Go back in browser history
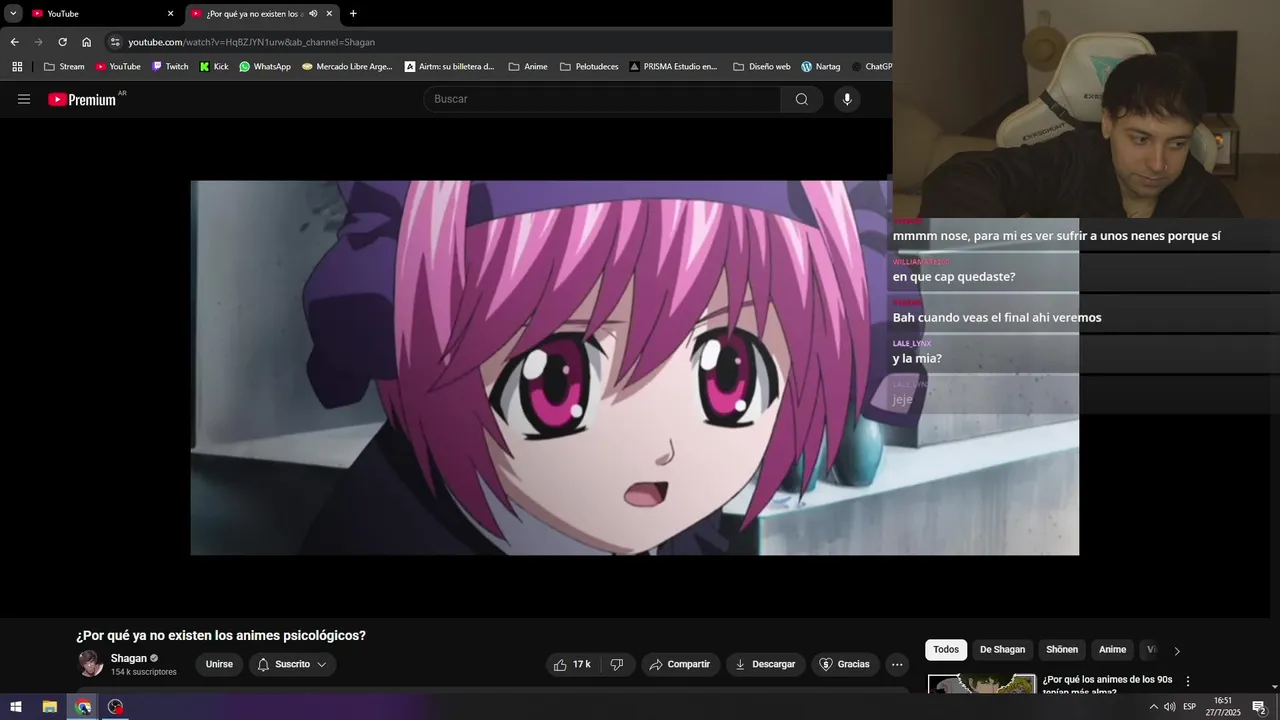 (x=14, y=42)
